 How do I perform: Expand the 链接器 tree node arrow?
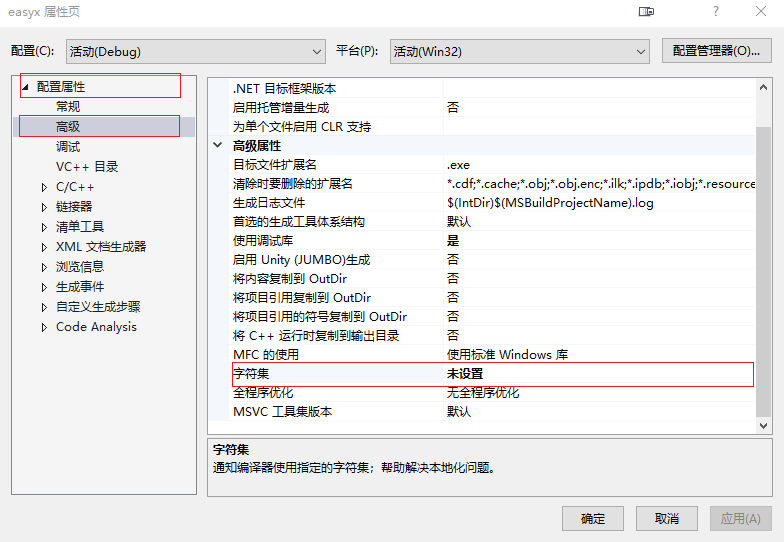point(44,207)
